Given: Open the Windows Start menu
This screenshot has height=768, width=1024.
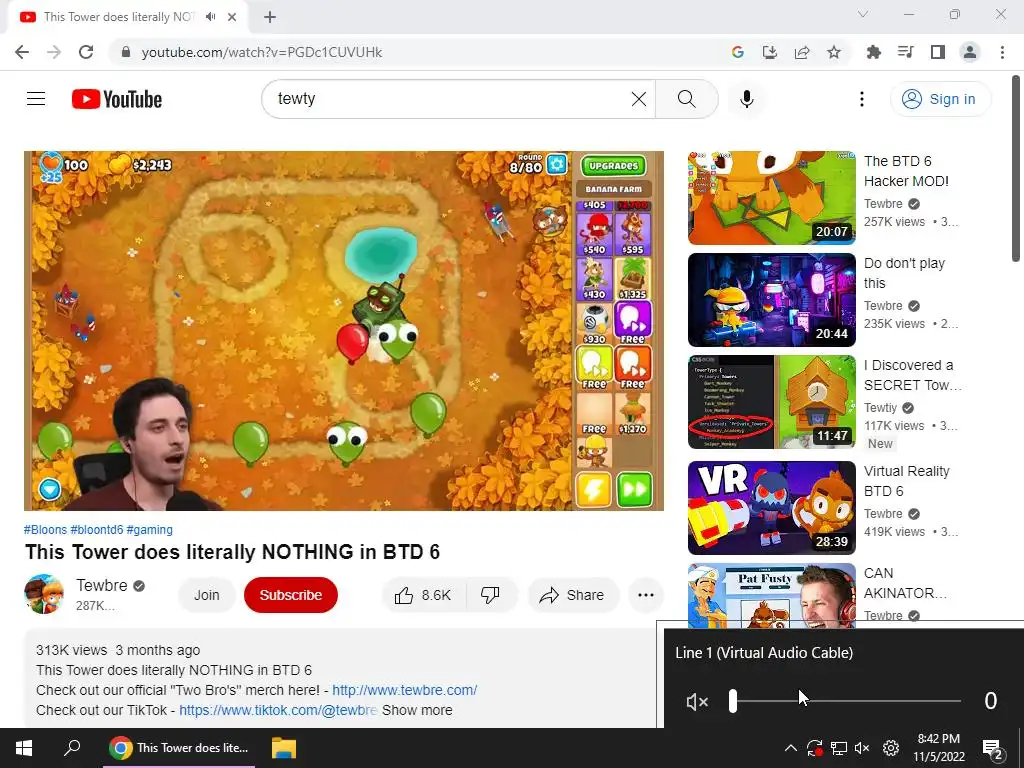Looking at the screenshot, I should (24, 748).
